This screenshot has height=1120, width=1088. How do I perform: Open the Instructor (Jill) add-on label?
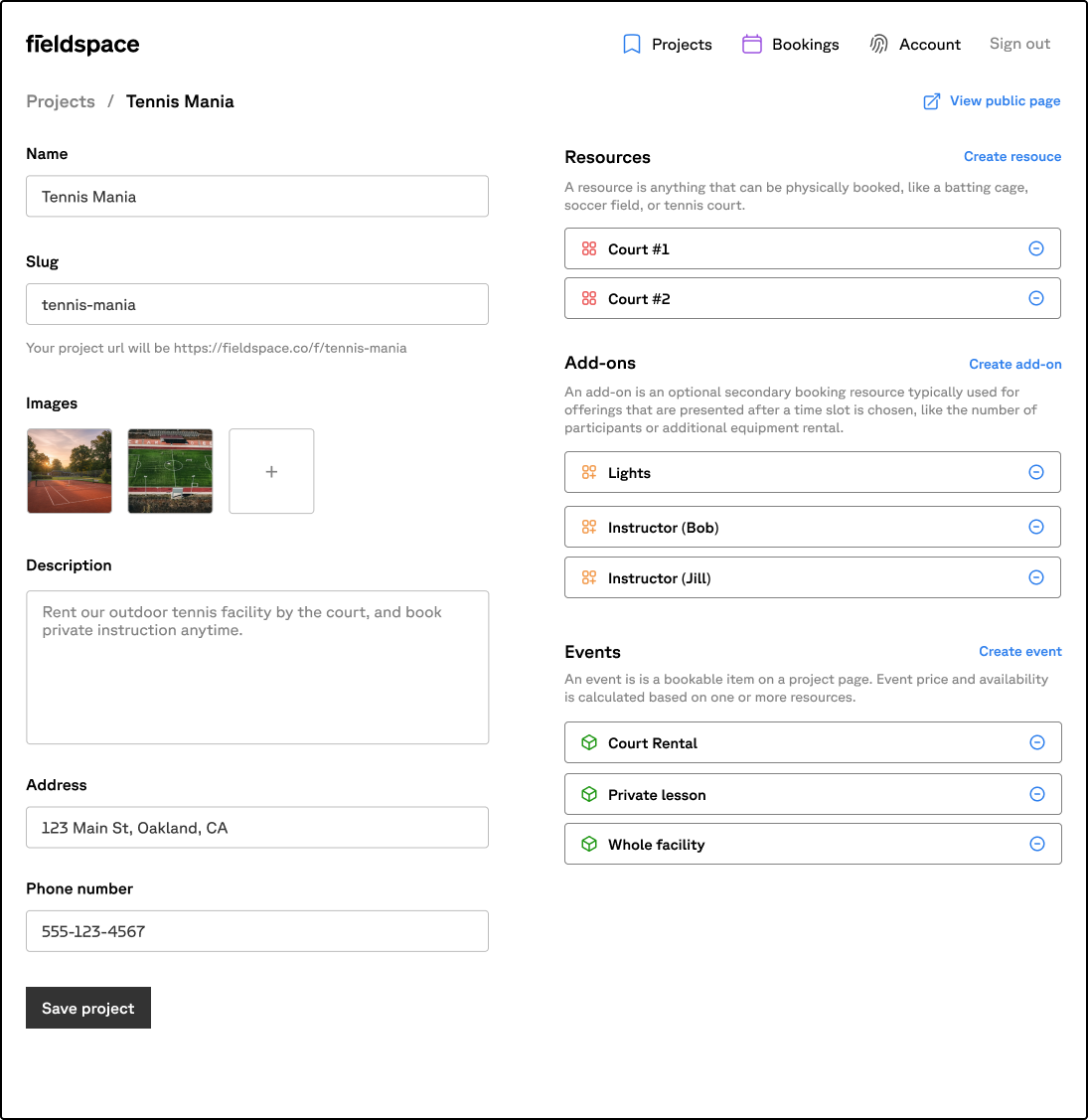click(660, 578)
